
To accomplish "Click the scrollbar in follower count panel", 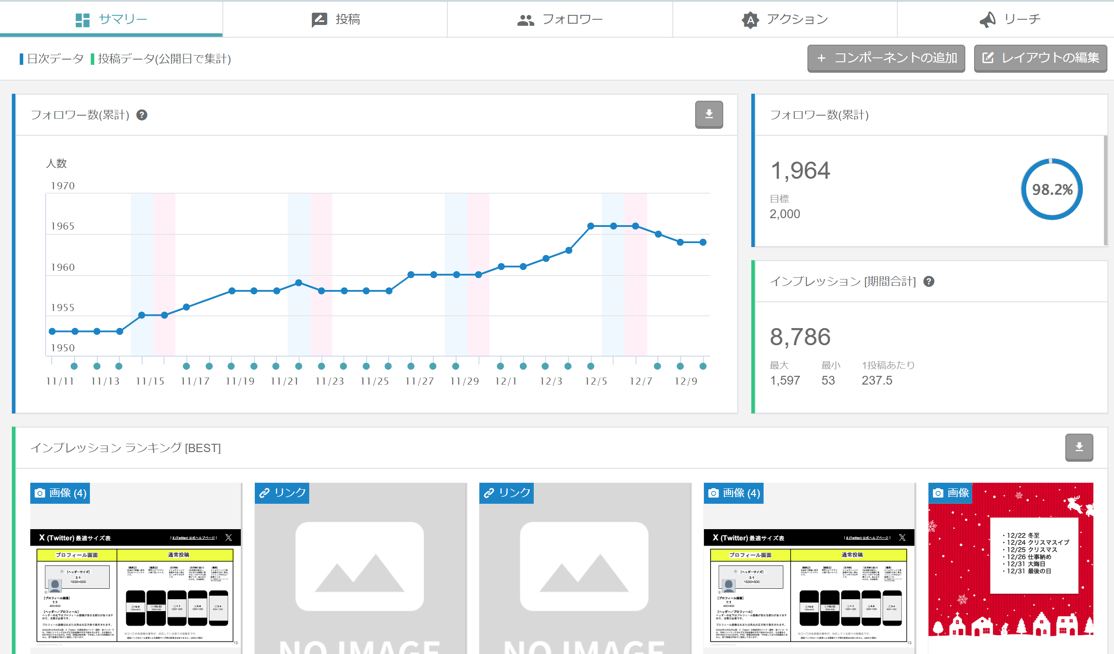I will 1105,190.
